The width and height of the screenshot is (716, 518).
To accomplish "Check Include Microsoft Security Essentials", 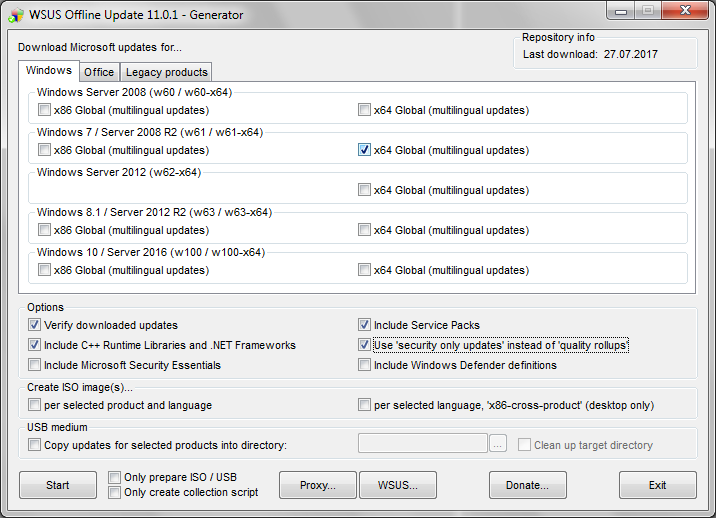I will coord(35,365).
